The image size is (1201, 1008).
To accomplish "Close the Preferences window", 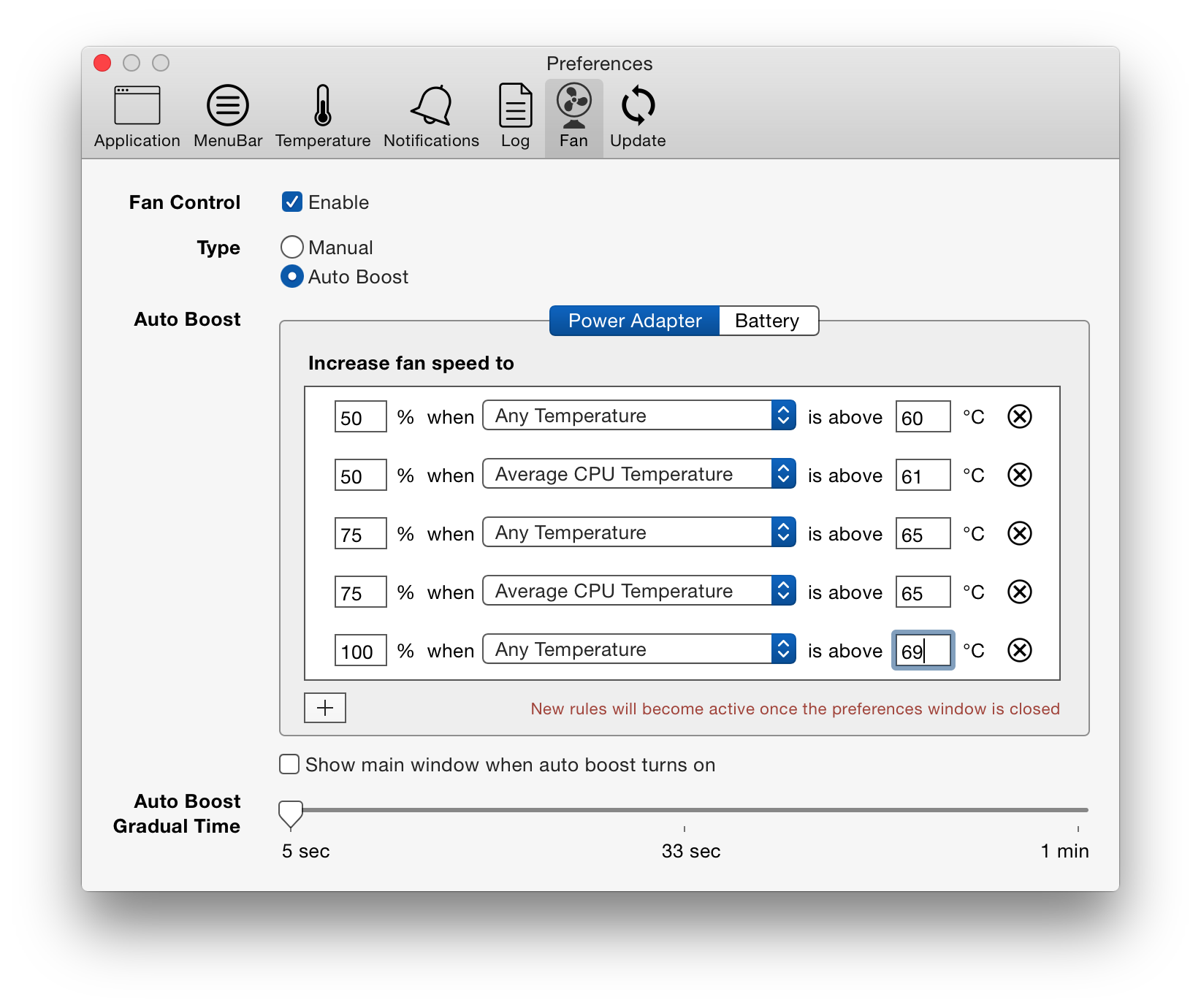I will [102, 63].
